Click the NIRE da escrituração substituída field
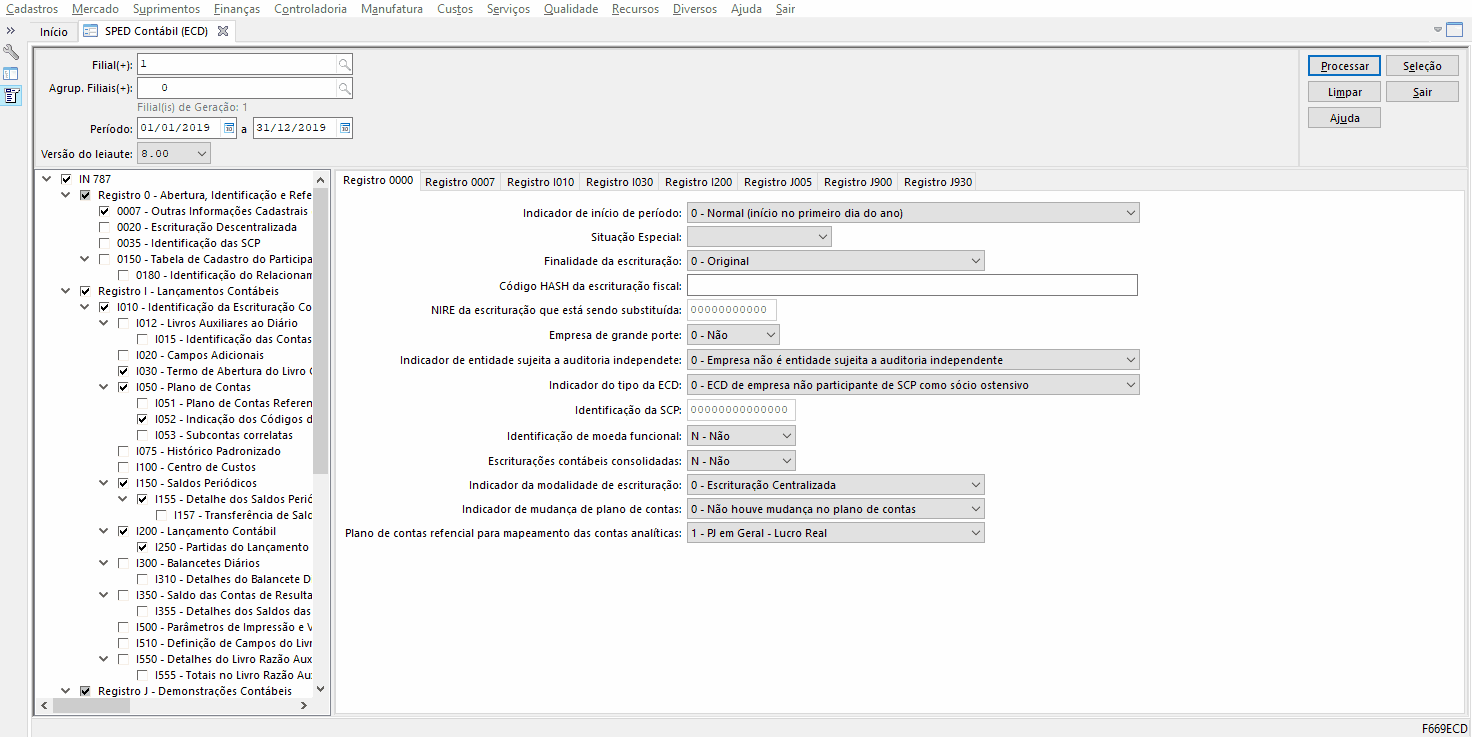 pyautogui.click(x=732, y=310)
